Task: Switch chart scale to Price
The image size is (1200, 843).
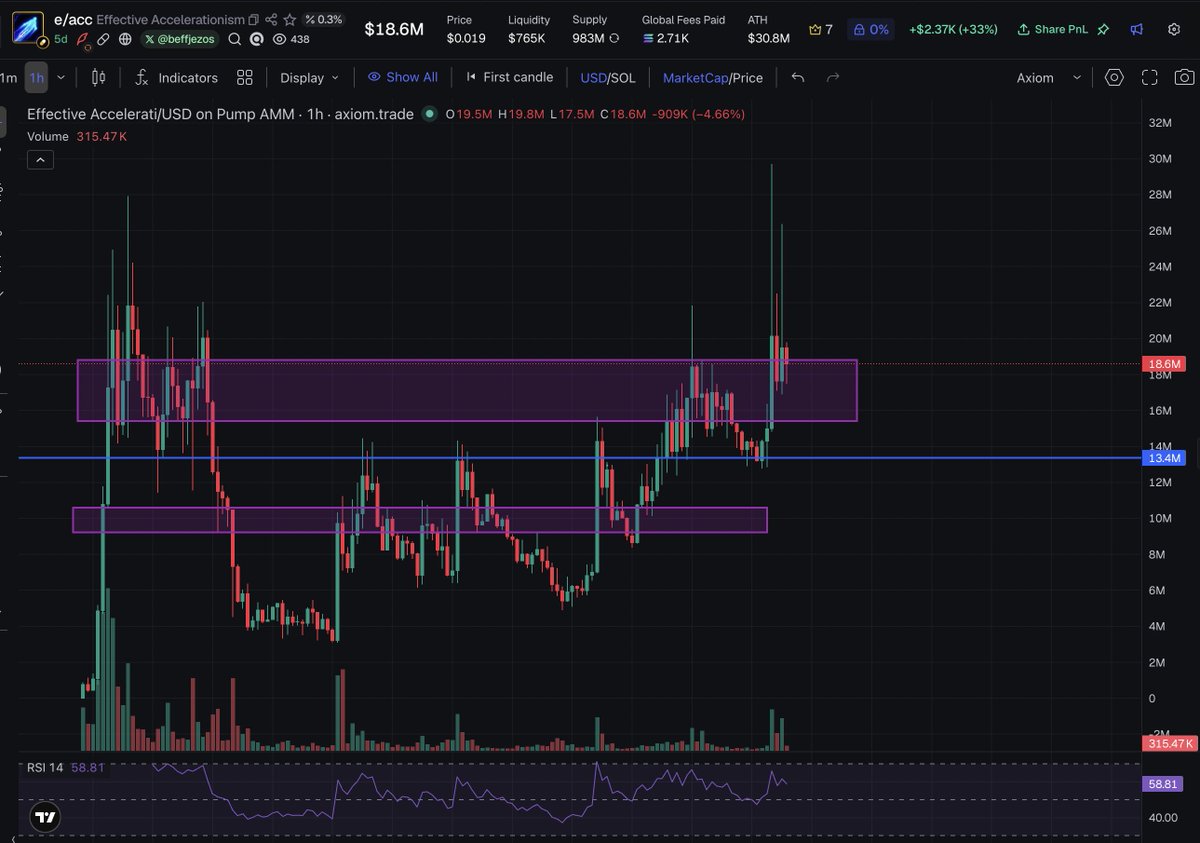Action: pos(747,77)
